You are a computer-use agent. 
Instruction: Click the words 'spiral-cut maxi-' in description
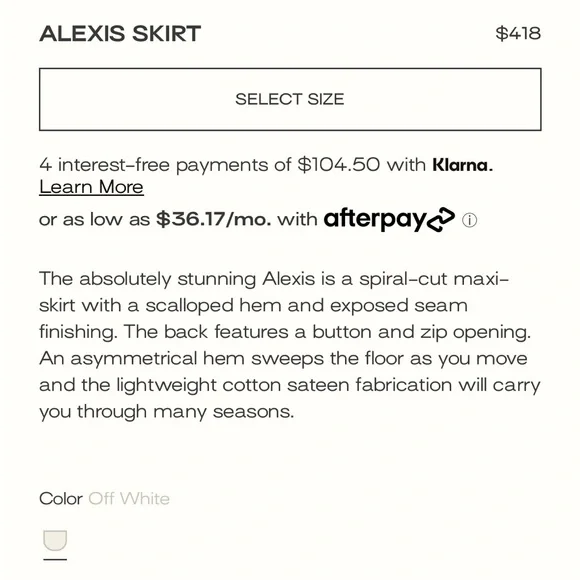[x=434, y=279]
